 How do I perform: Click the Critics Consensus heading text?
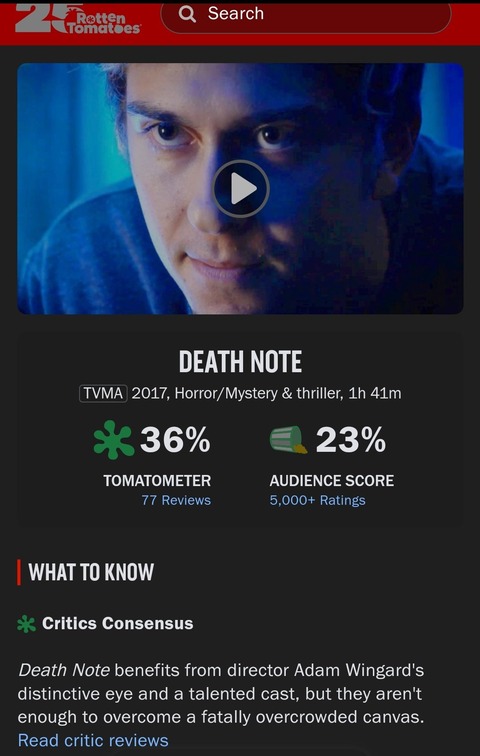pyautogui.click(x=118, y=623)
